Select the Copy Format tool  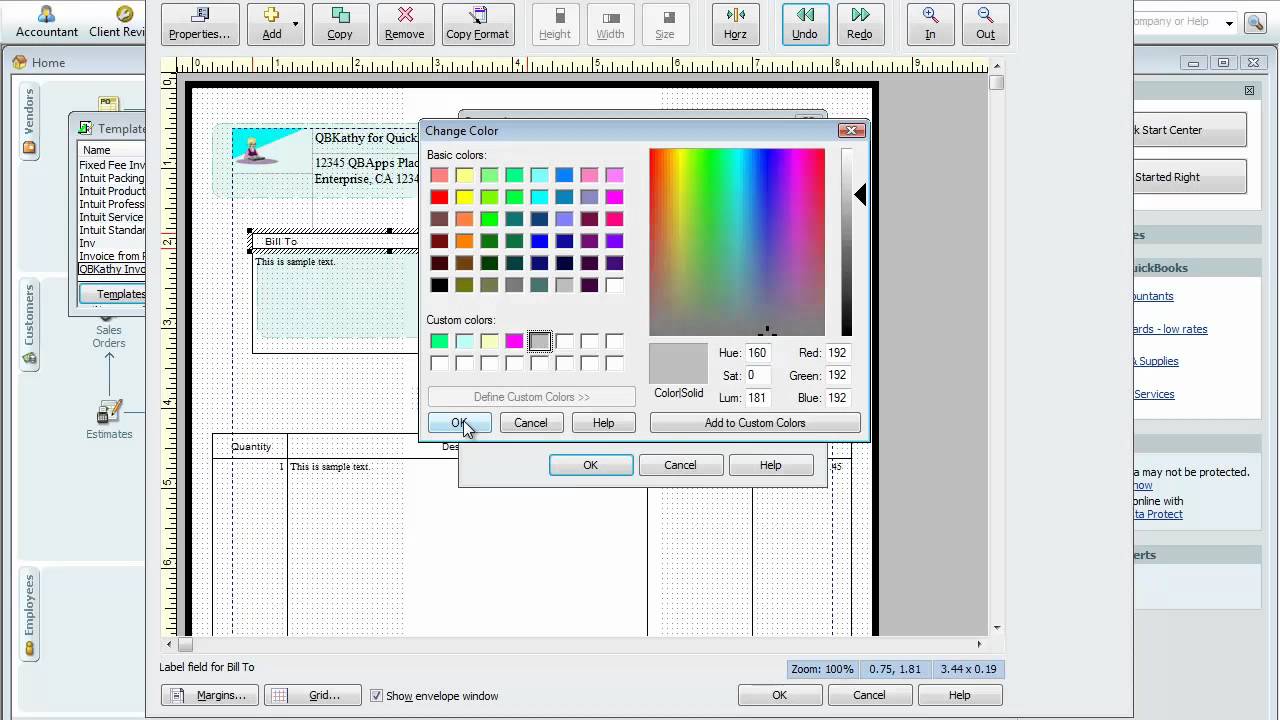(x=477, y=24)
